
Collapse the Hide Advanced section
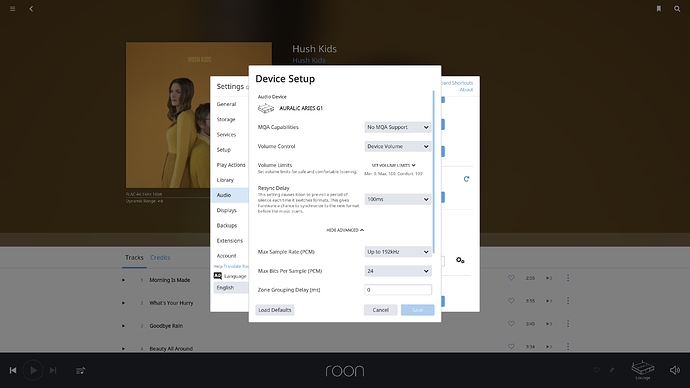coord(345,230)
